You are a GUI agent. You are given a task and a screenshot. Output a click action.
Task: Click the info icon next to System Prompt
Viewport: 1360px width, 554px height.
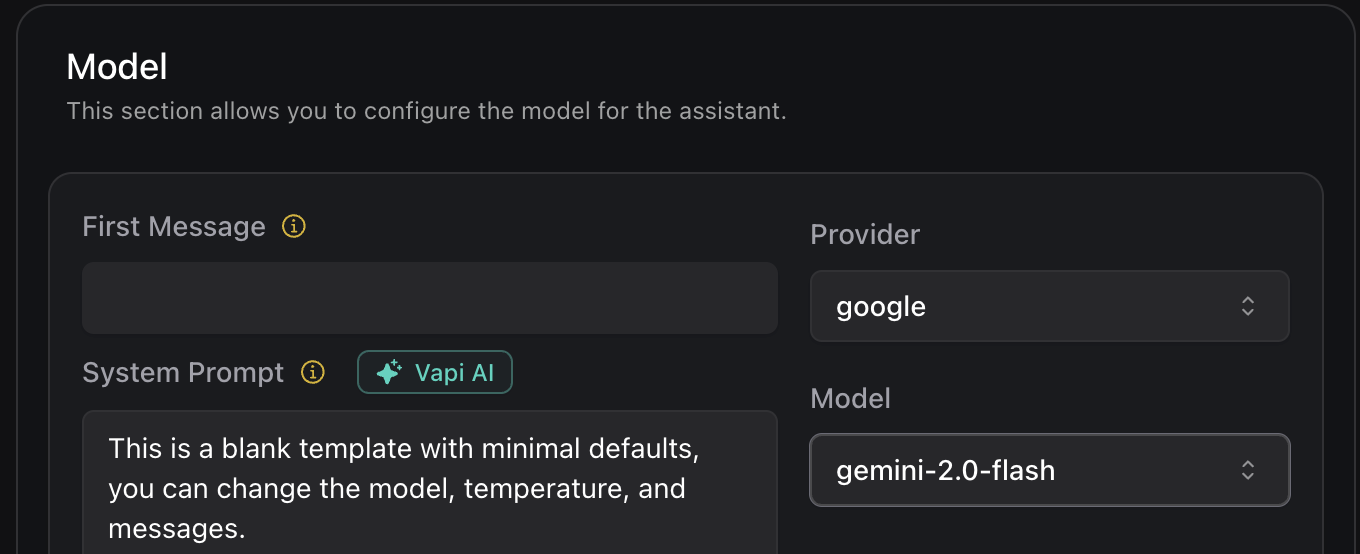click(313, 373)
